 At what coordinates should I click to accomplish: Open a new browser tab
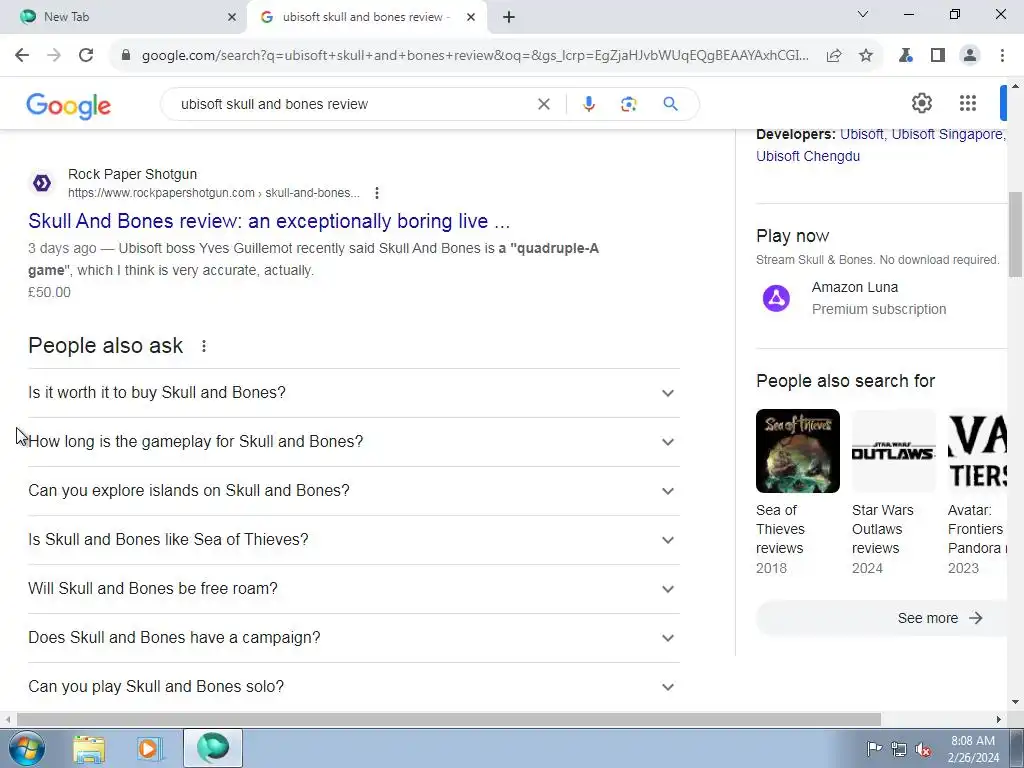click(509, 17)
